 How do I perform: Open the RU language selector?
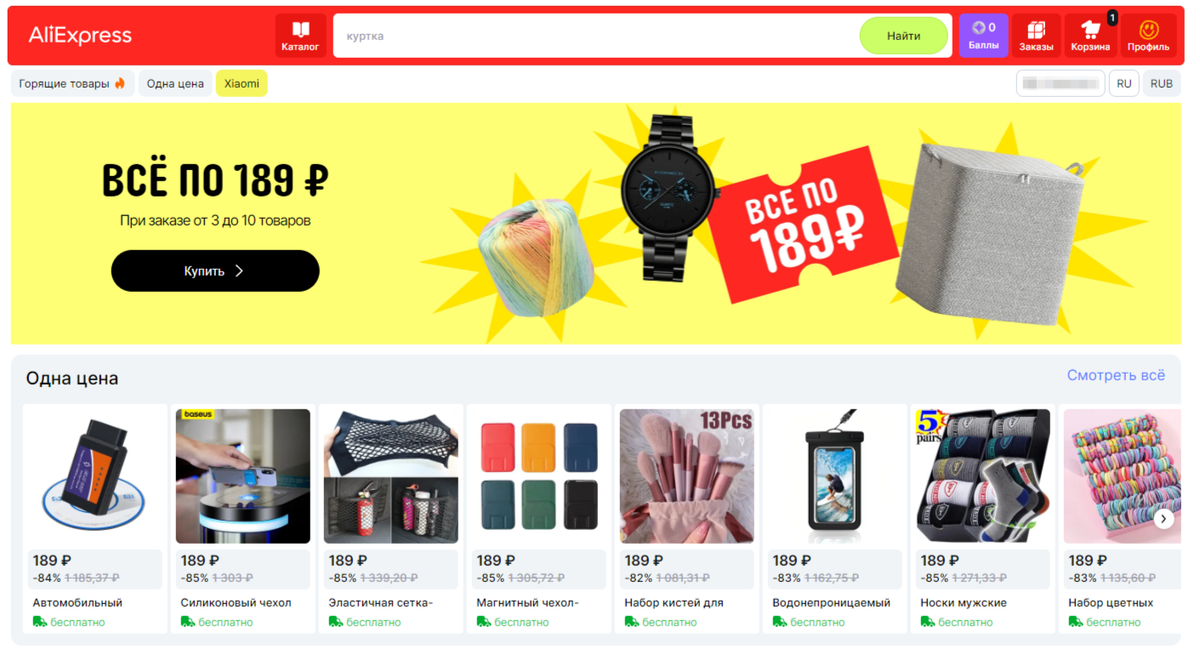click(x=1124, y=84)
